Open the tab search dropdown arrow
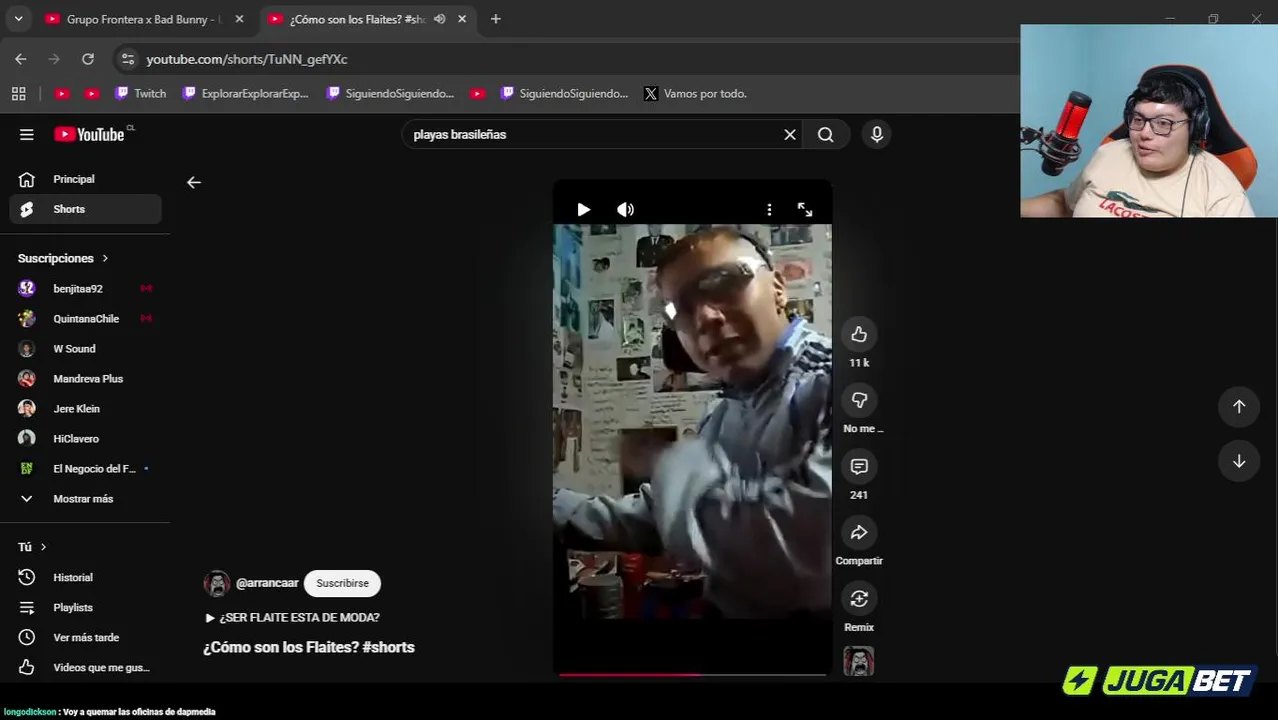The width and height of the screenshot is (1278, 720). point(18,19)
